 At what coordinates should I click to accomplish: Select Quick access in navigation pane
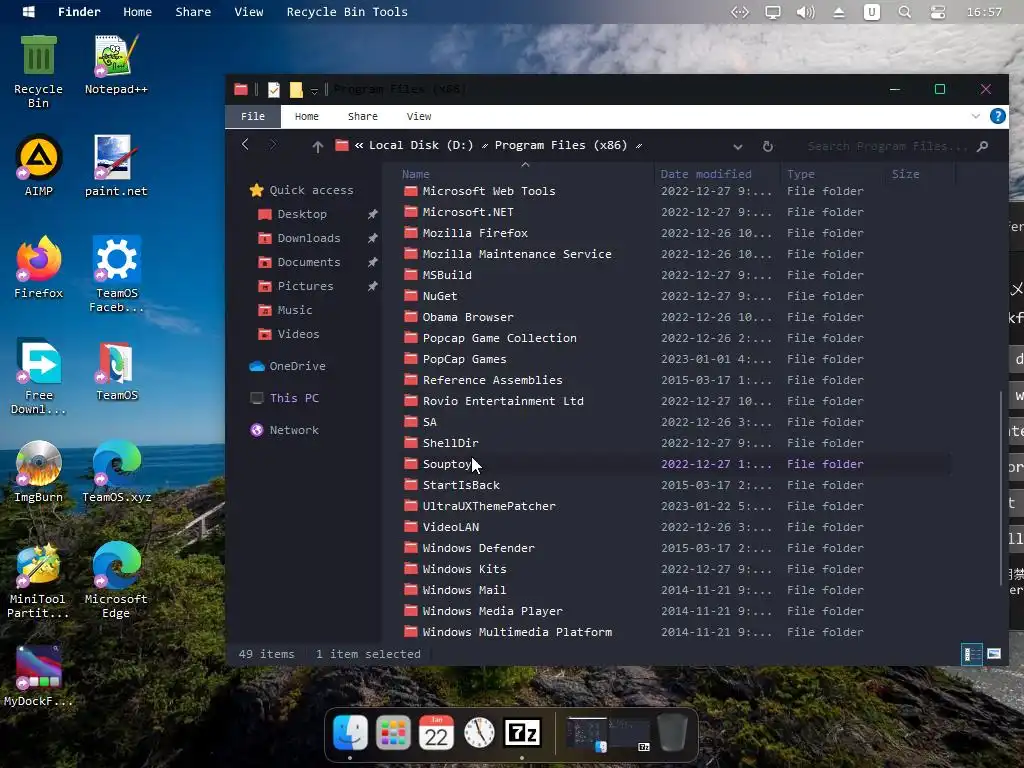(x=301, y=190)
